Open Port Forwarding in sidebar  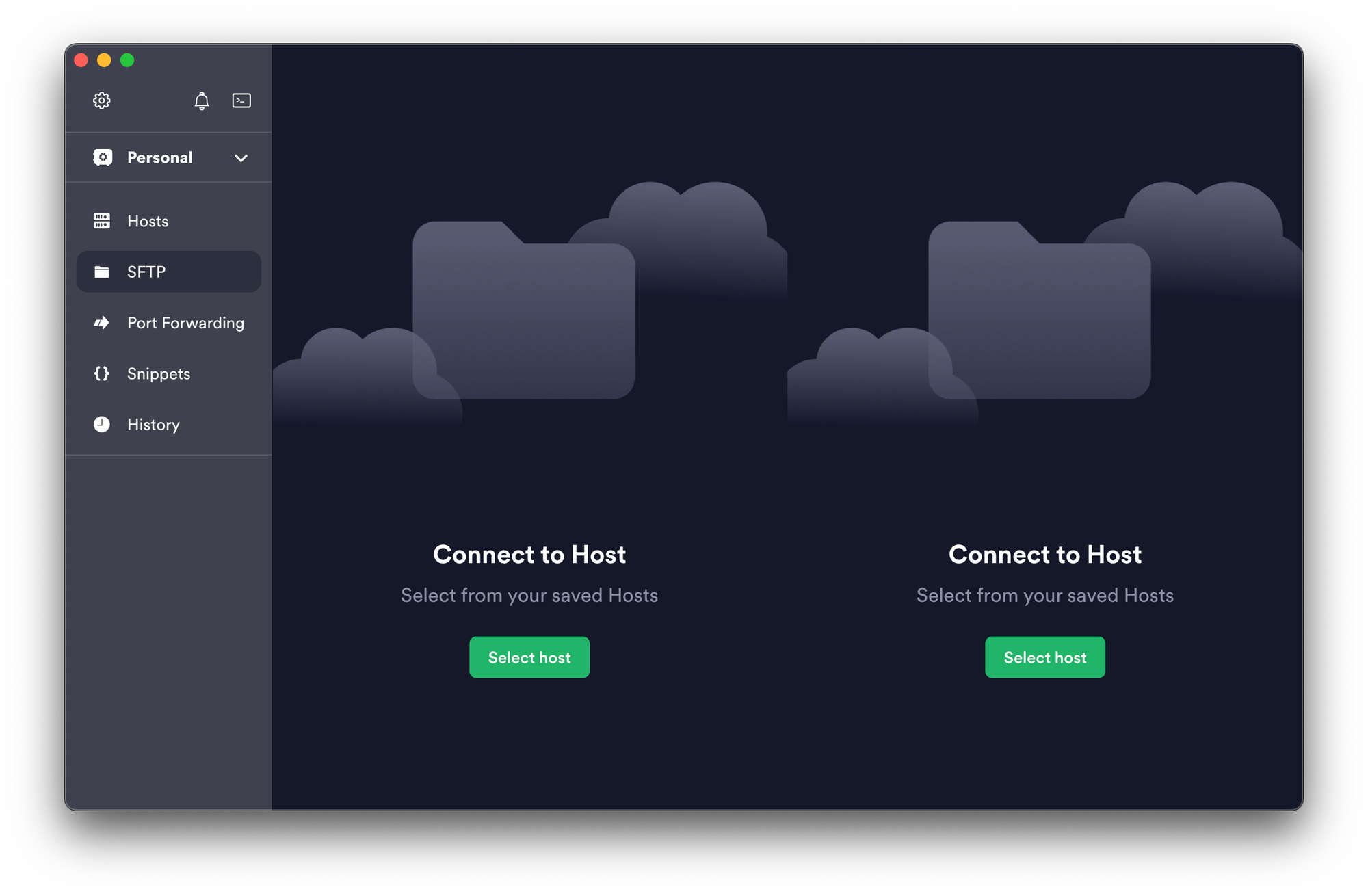point(186,323)
